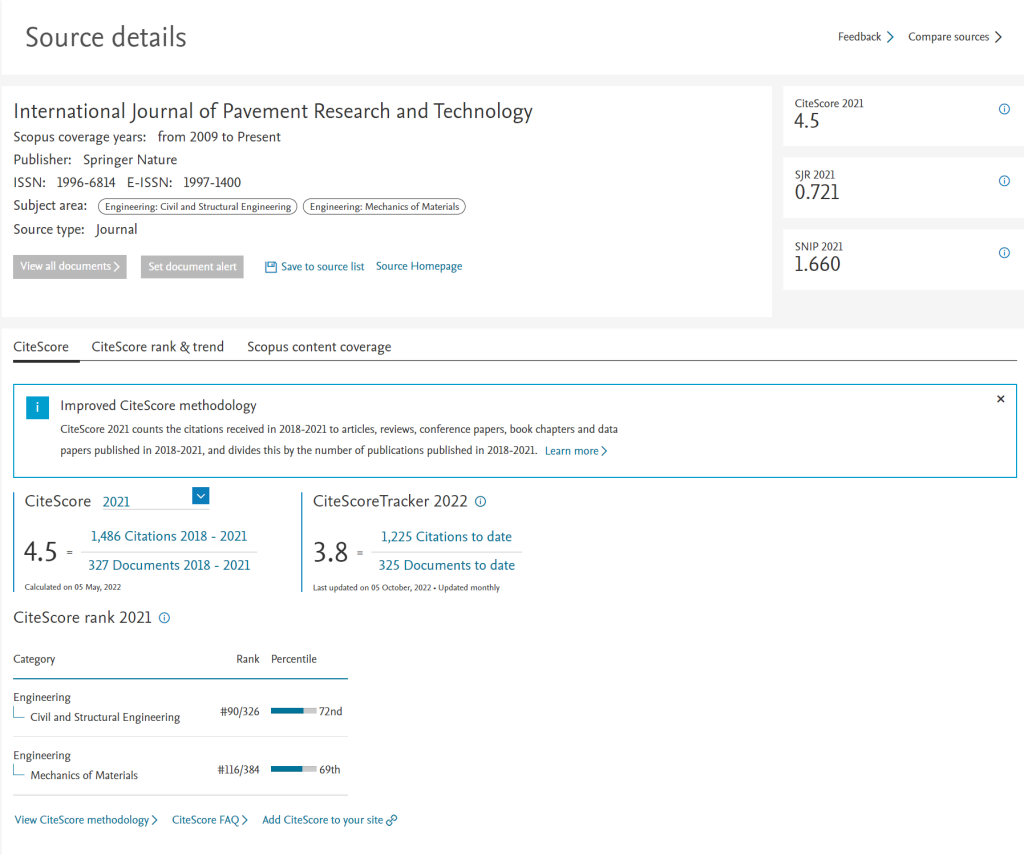
Task: Switch to Scopus content coverage tab
Action: [x=319, y=347]
